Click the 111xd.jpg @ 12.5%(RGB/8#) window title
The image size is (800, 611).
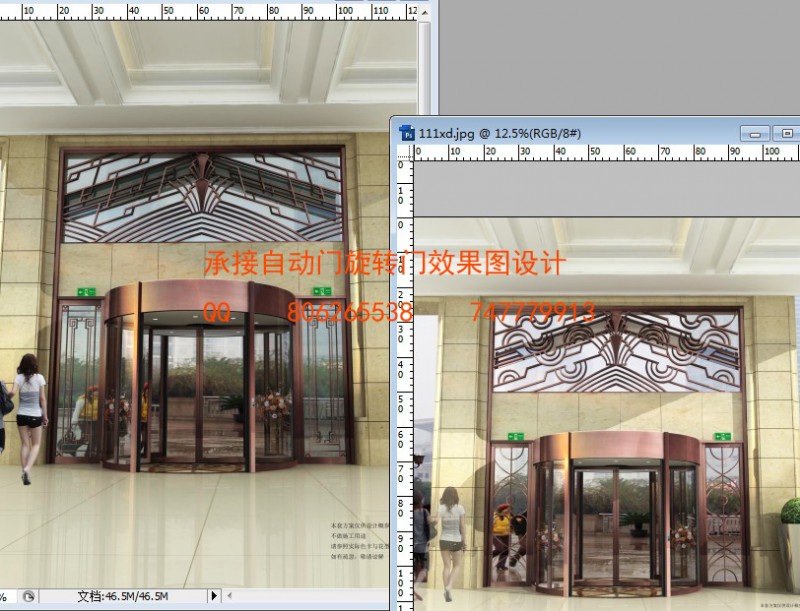pyautogui.click(x=499, y=134)
